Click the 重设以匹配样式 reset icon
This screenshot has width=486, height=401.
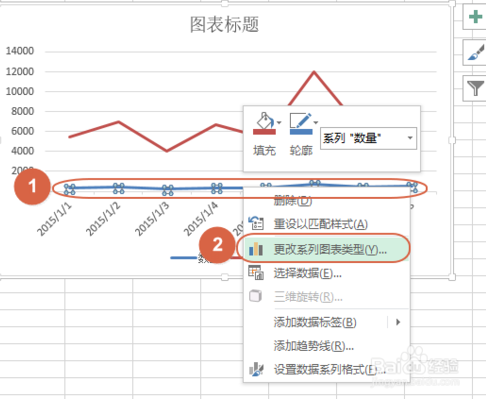point(256,224)
